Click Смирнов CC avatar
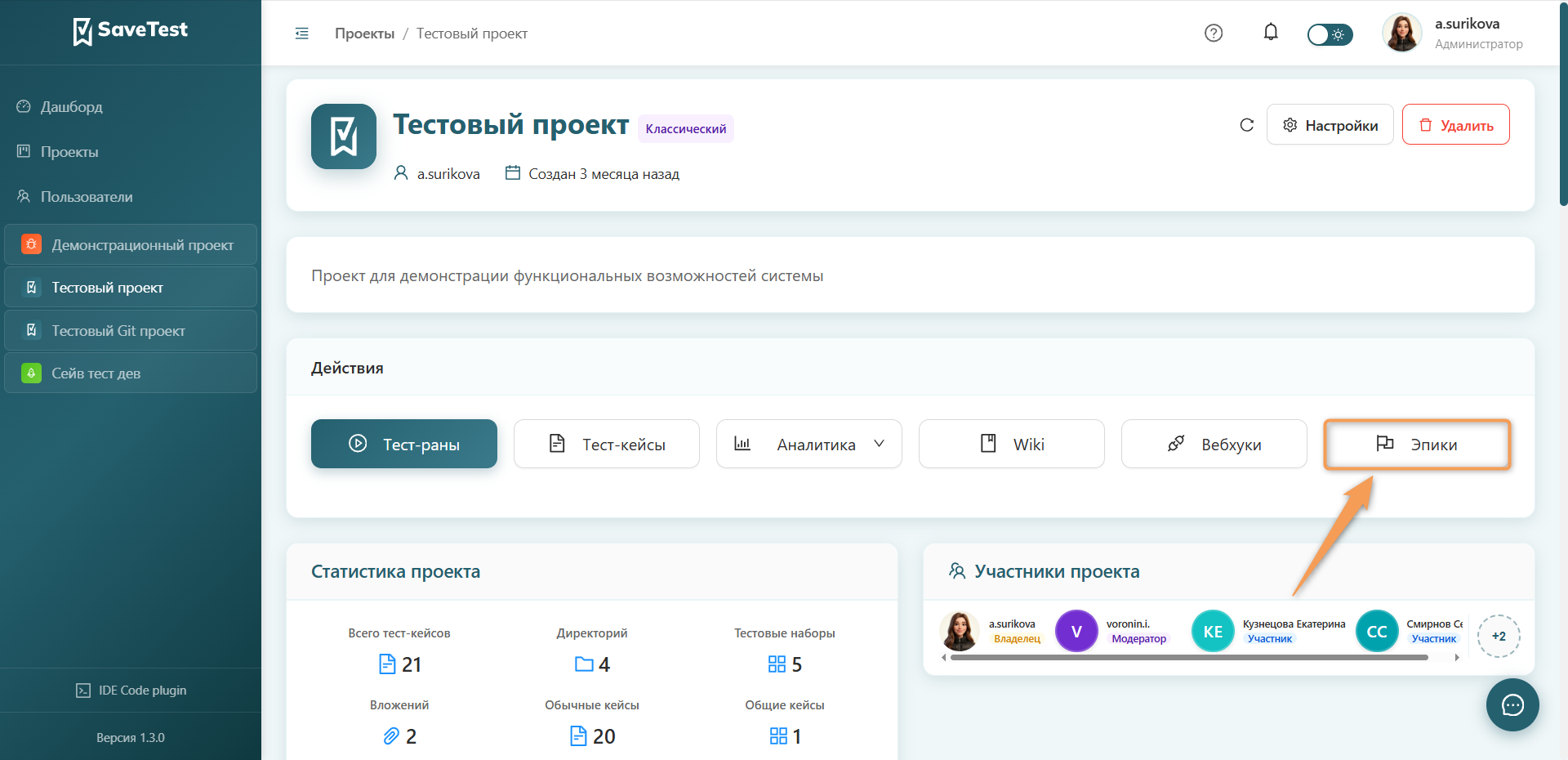Screen dimensions: 1568x760 1377,631
